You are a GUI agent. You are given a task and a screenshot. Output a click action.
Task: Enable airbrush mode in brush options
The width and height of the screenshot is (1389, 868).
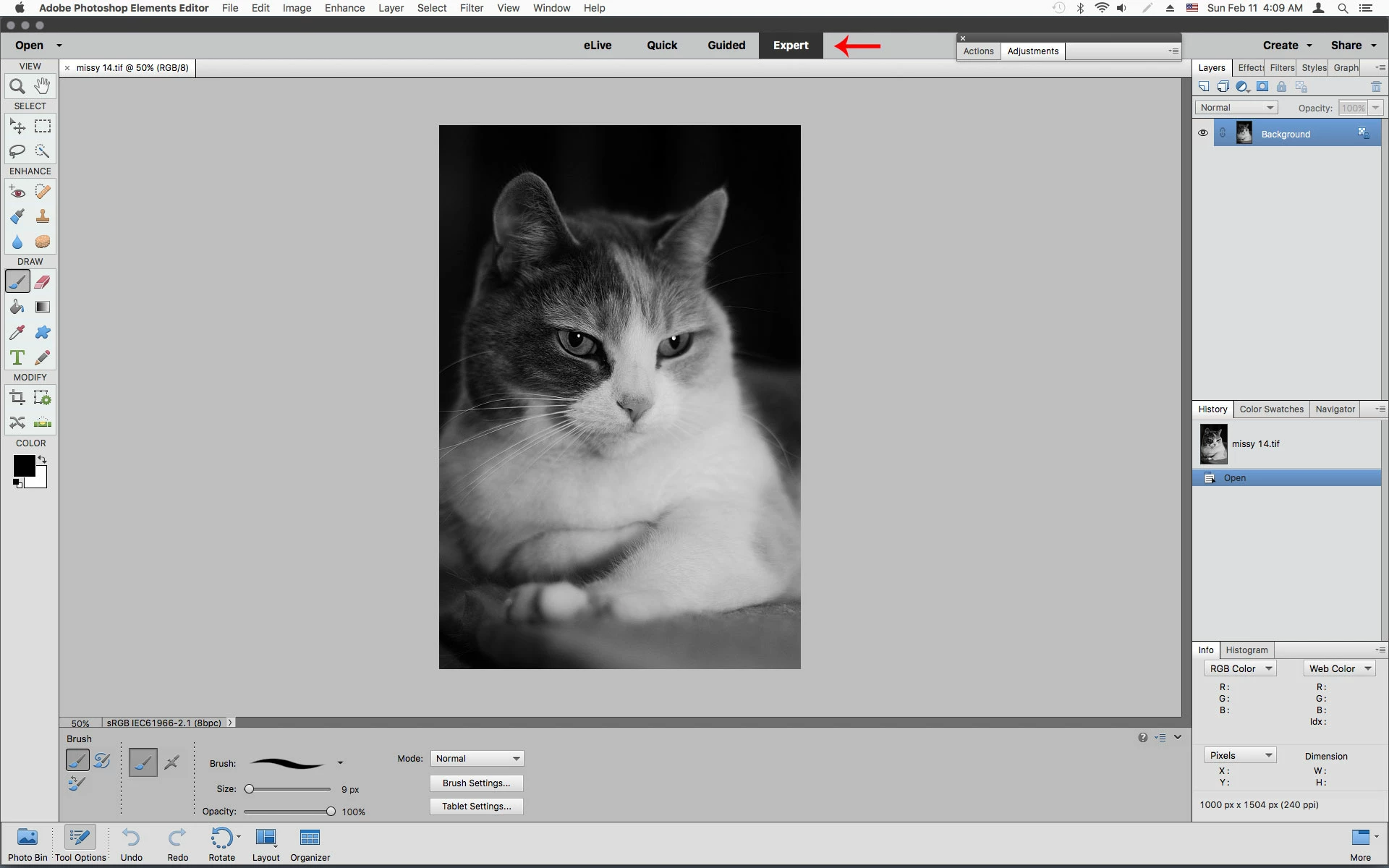171,762
